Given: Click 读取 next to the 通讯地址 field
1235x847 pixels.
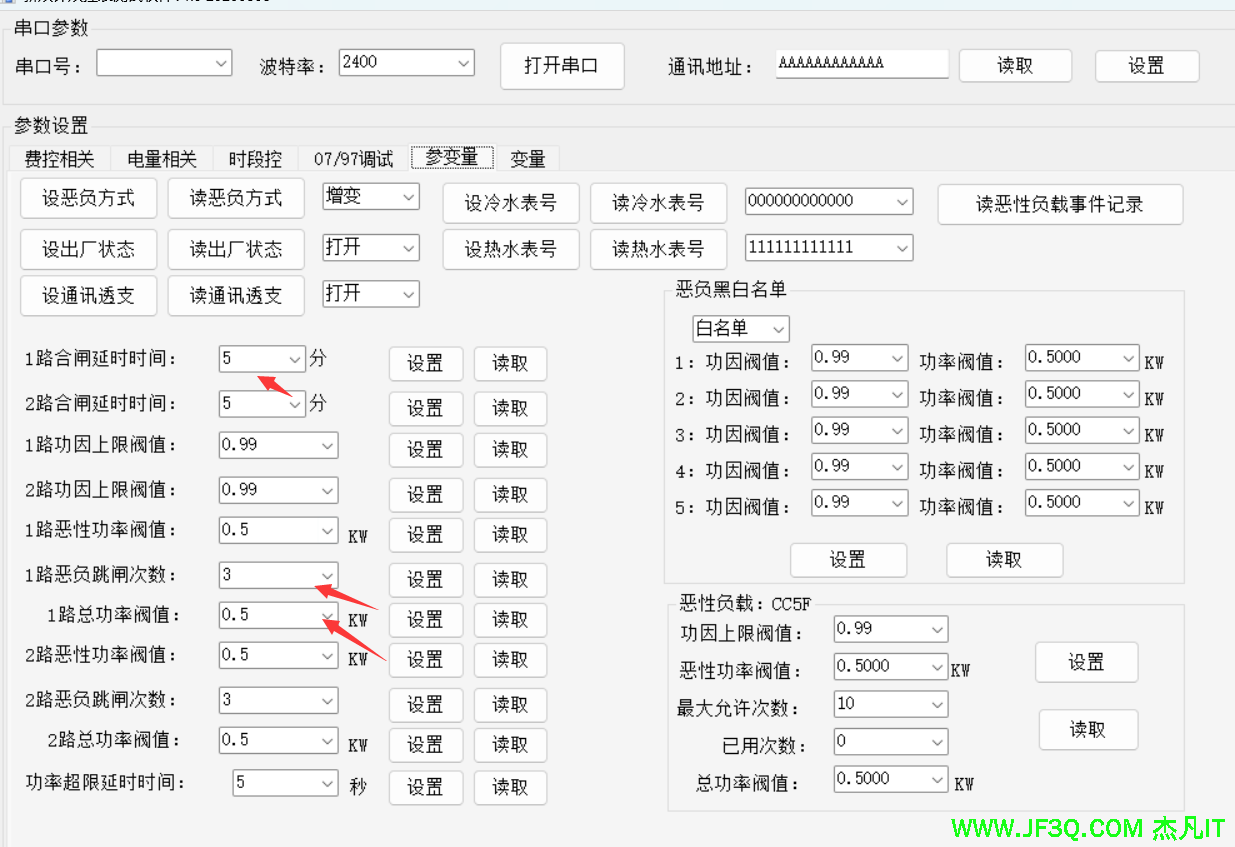Looking at the screenshot, I should [1014, 66].
